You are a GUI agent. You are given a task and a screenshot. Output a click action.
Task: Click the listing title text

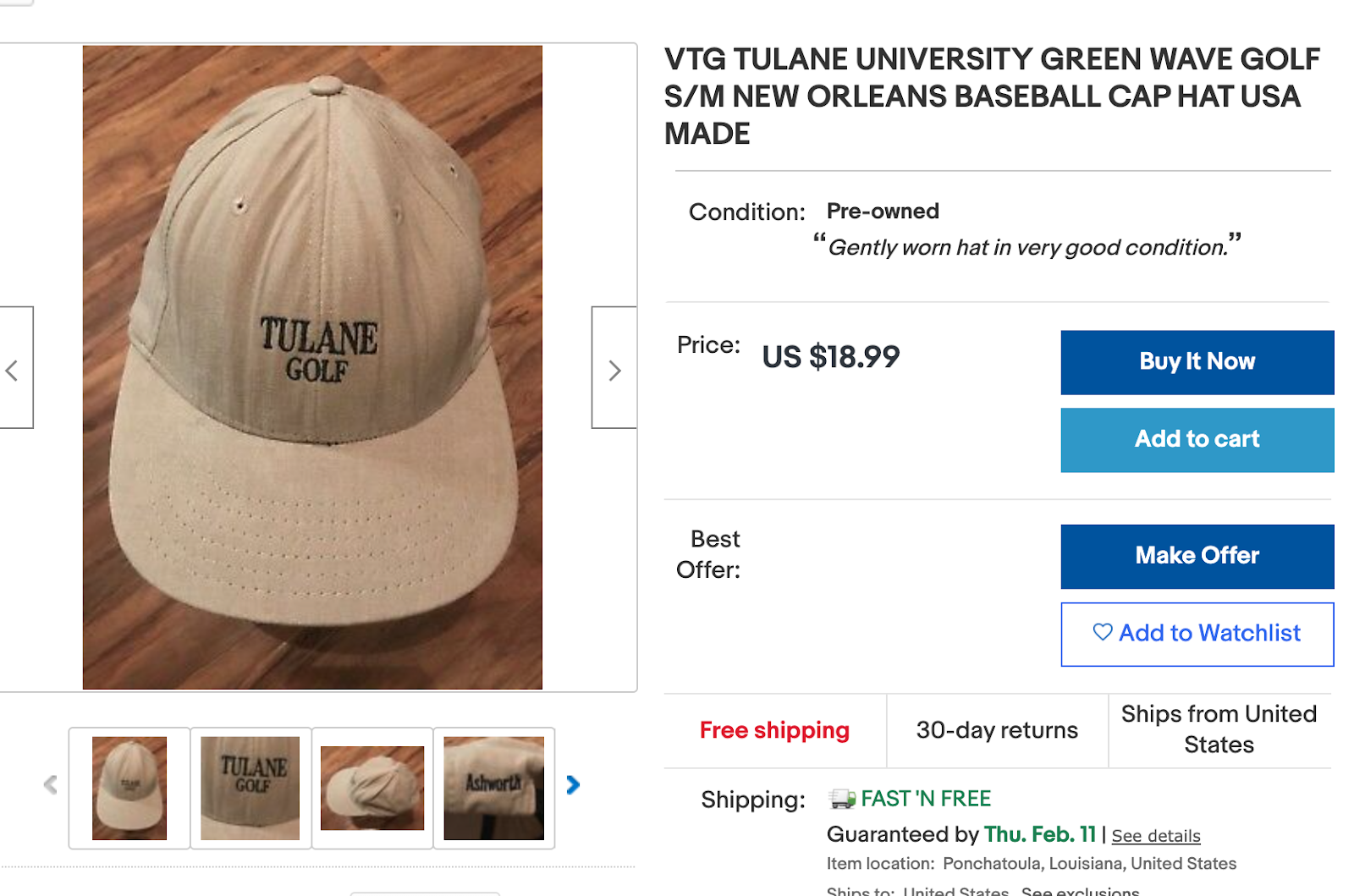(992, 96)
